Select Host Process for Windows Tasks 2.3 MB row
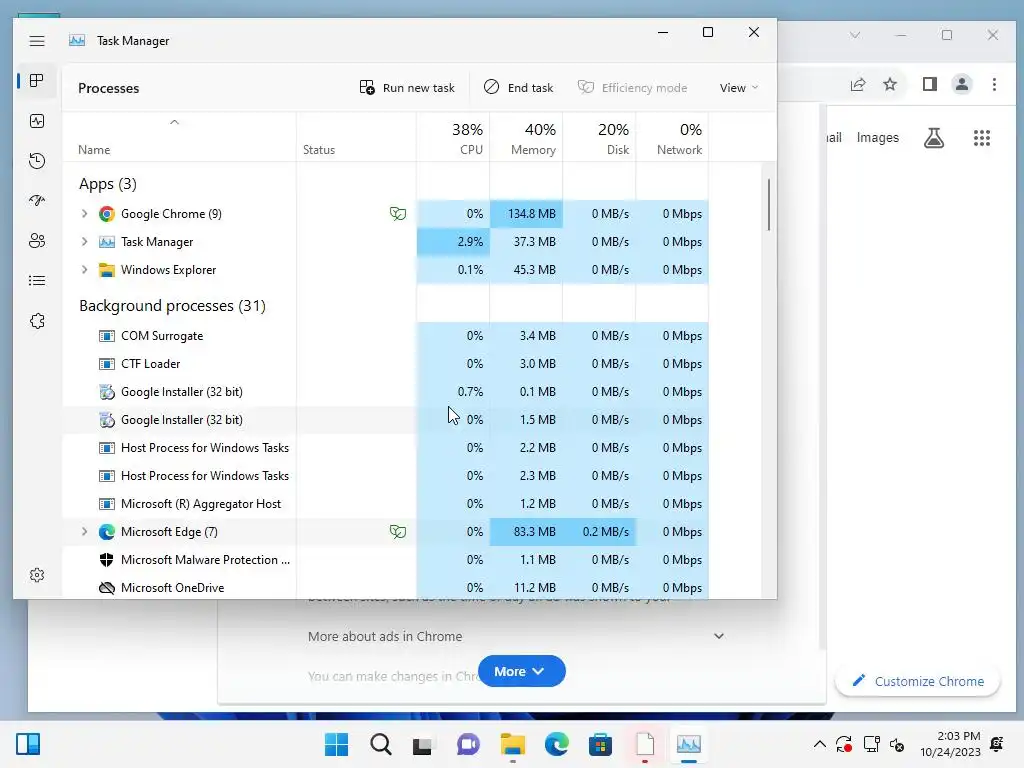1024x768 pixels. (385, 476)
